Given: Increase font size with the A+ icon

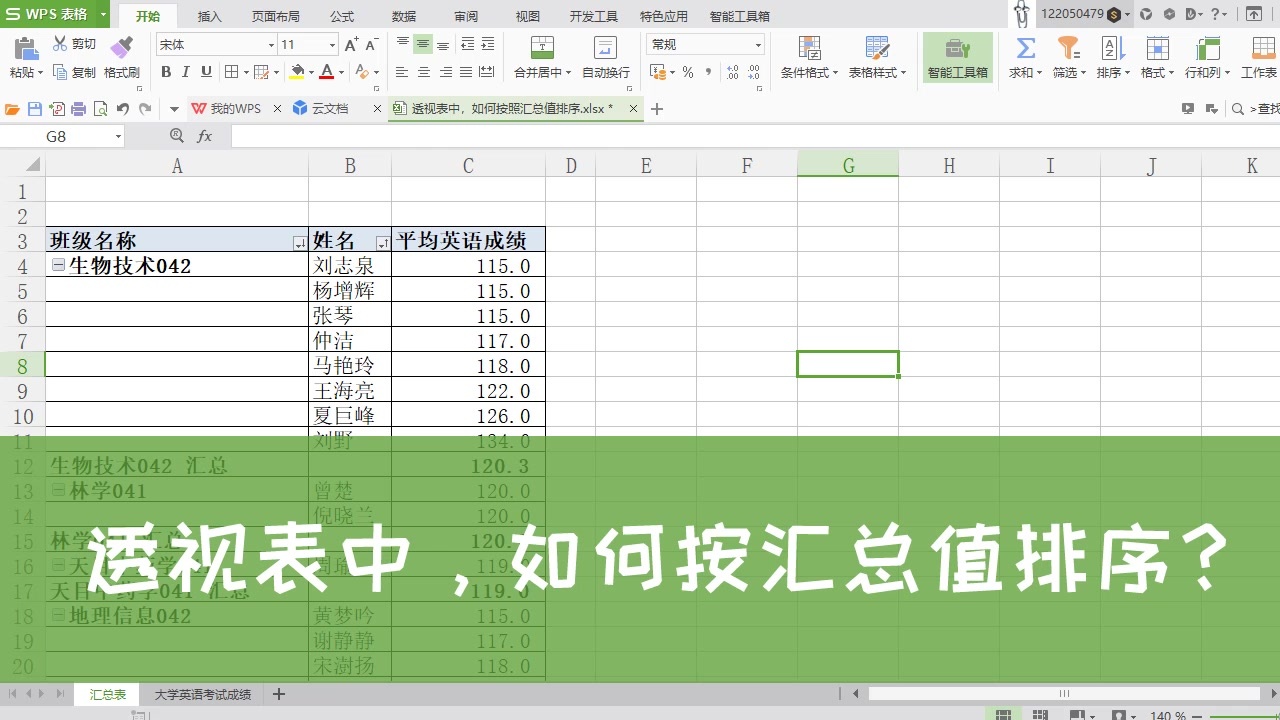Looking at the screenshot, I should (351, 44).
